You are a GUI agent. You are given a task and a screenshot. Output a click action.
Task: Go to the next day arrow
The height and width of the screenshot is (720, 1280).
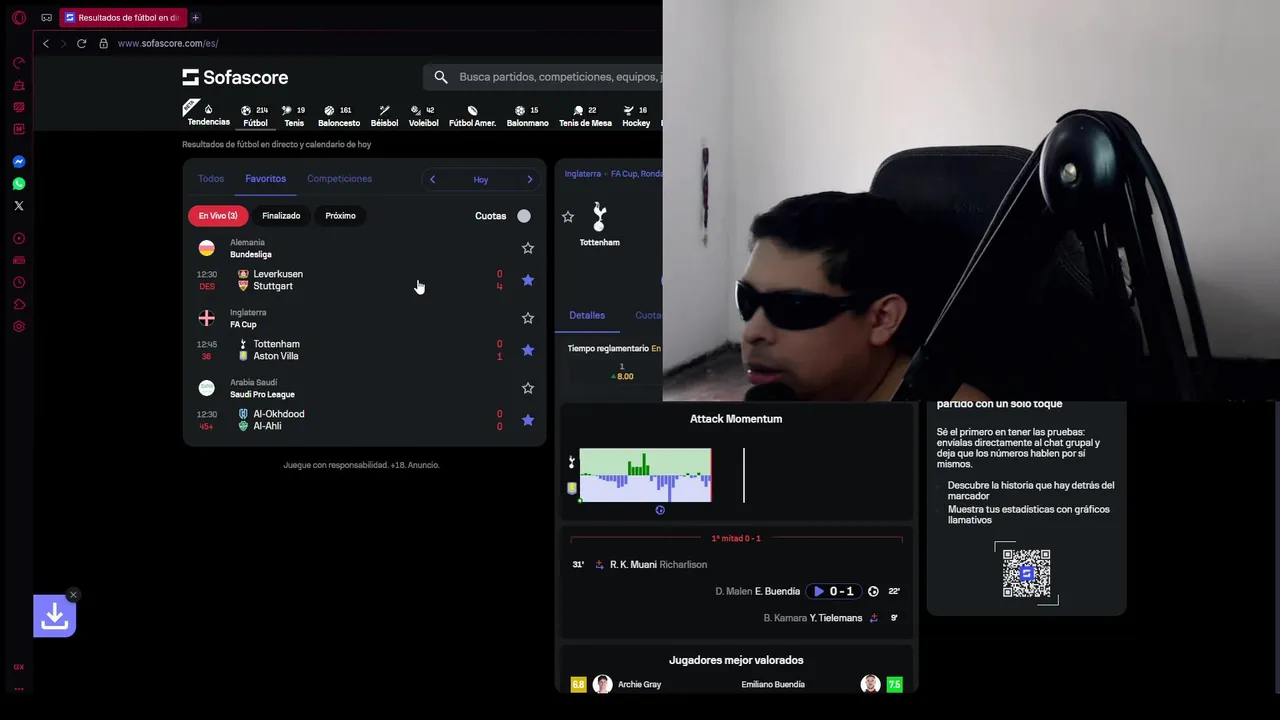point(530,180)
